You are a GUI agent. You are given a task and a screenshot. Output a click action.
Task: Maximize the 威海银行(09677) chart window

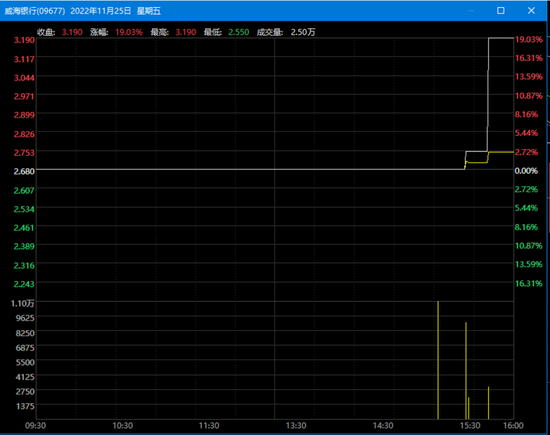[x=501, y=11]
